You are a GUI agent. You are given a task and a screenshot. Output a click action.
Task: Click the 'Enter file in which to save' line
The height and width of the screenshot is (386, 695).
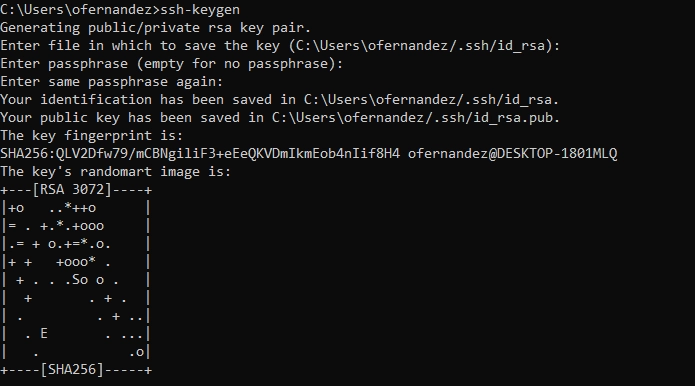280,46
